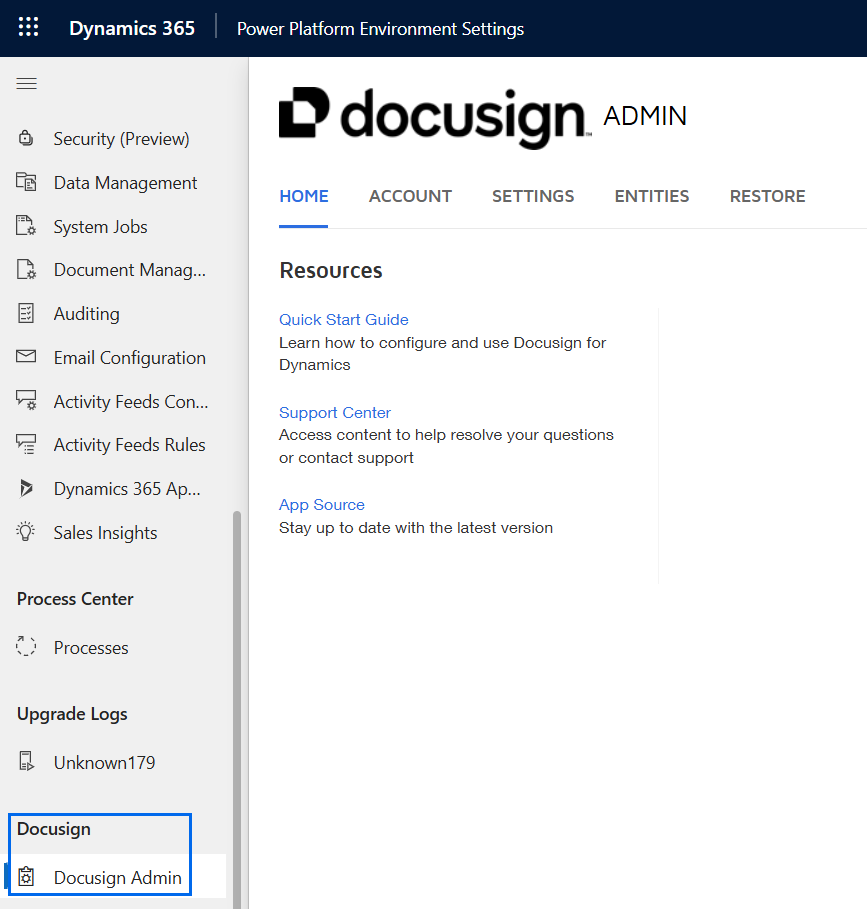Click the Process Center group heading

(75, 599)
